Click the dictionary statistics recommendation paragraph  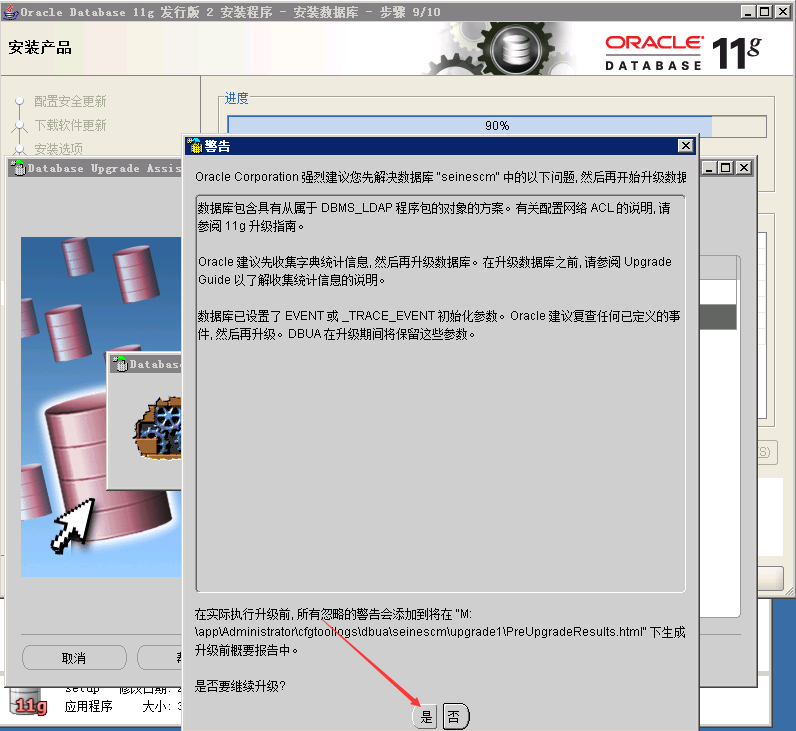[x=435, y=271]
